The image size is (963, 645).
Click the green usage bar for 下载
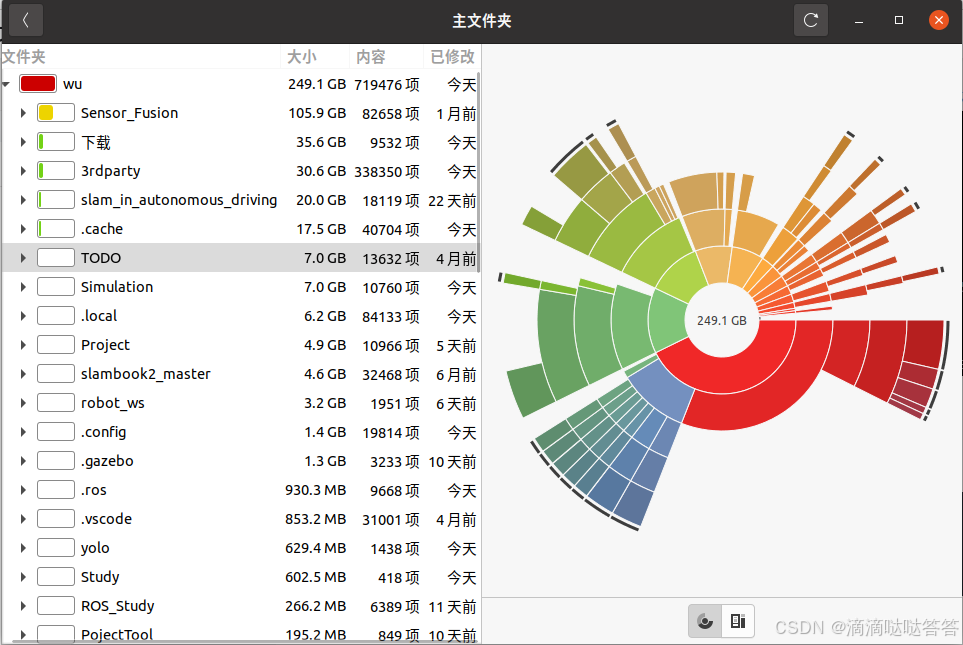point(55,142)
